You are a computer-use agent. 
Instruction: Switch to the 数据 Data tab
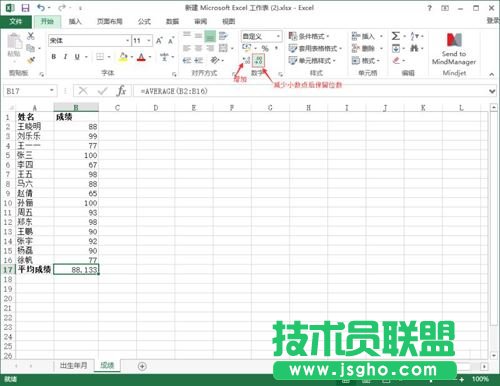coord(172,21)
